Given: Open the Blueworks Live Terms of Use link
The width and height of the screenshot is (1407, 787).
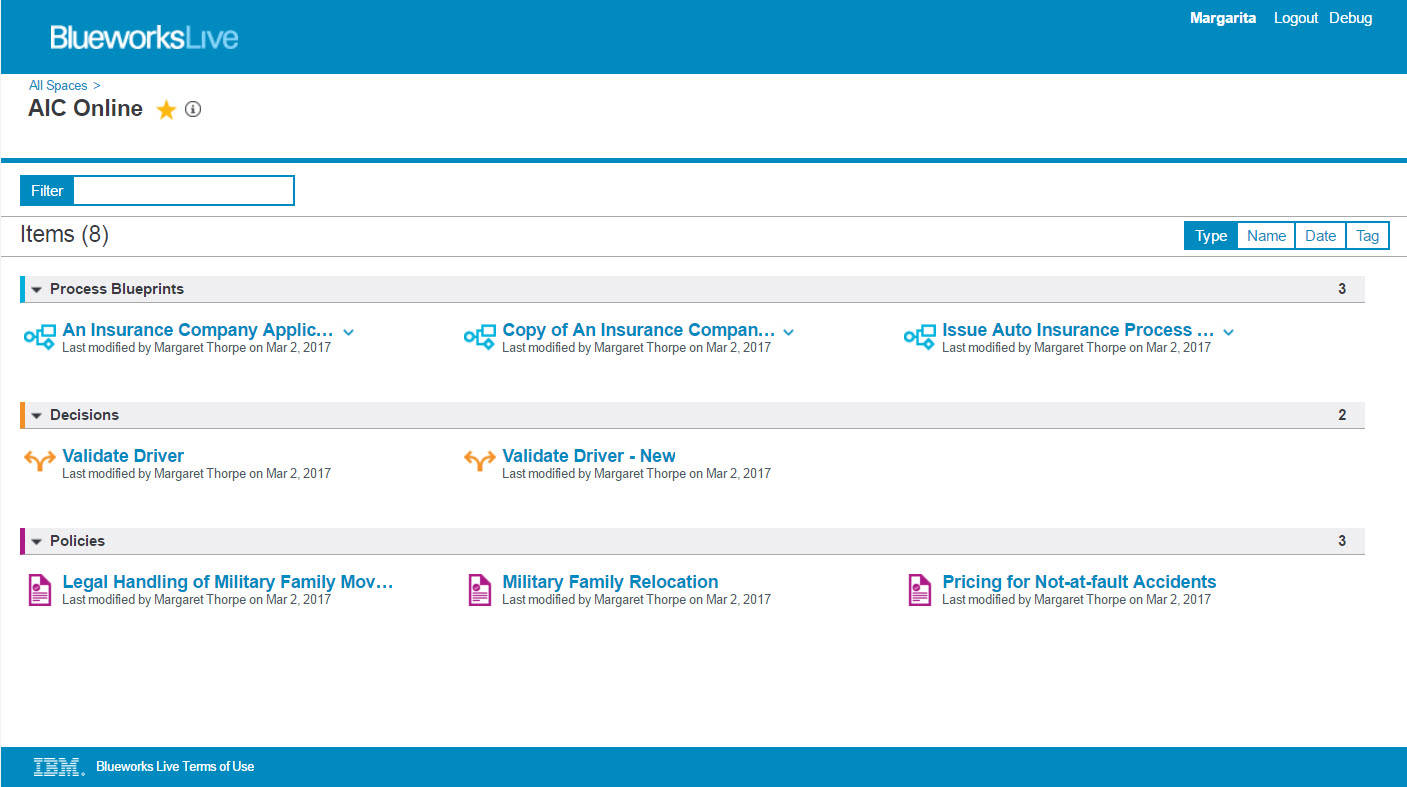Looking at the screenshot, I should 173,765.
